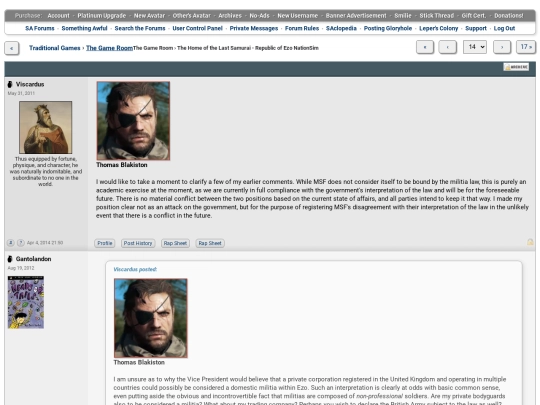
Task: Click New Username purchase link
Action: [298, 15]
